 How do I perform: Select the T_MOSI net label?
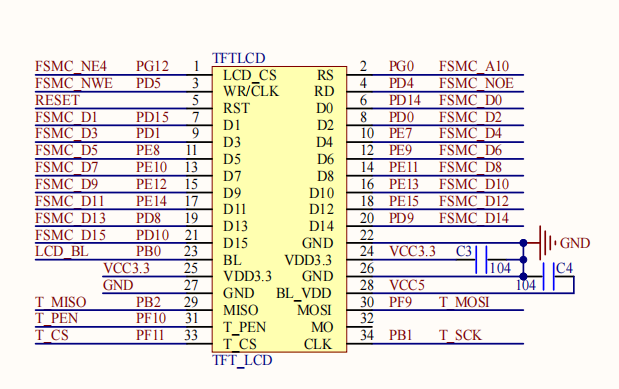click(x=464, y=302)
